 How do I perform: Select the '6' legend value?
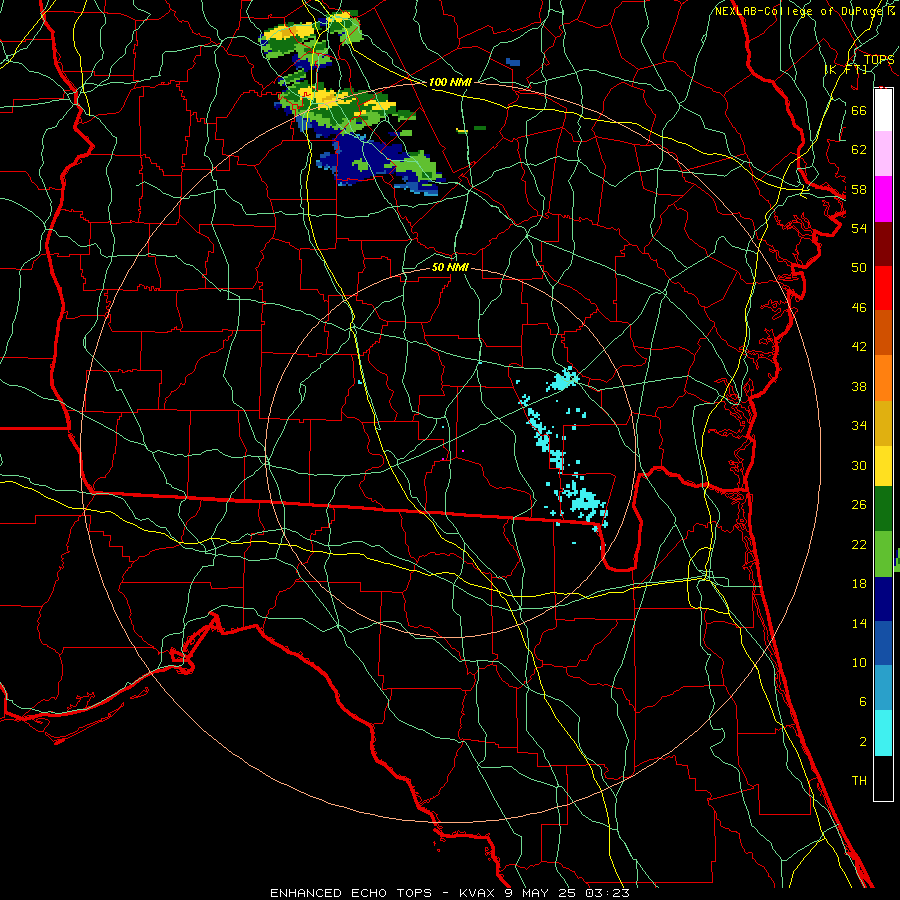pos(862,701)
